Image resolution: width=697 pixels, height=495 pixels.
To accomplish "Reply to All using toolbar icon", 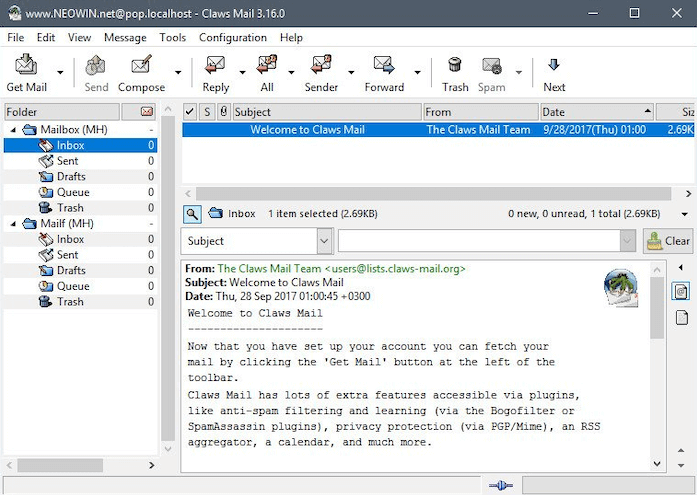I will tap(267, 66).
